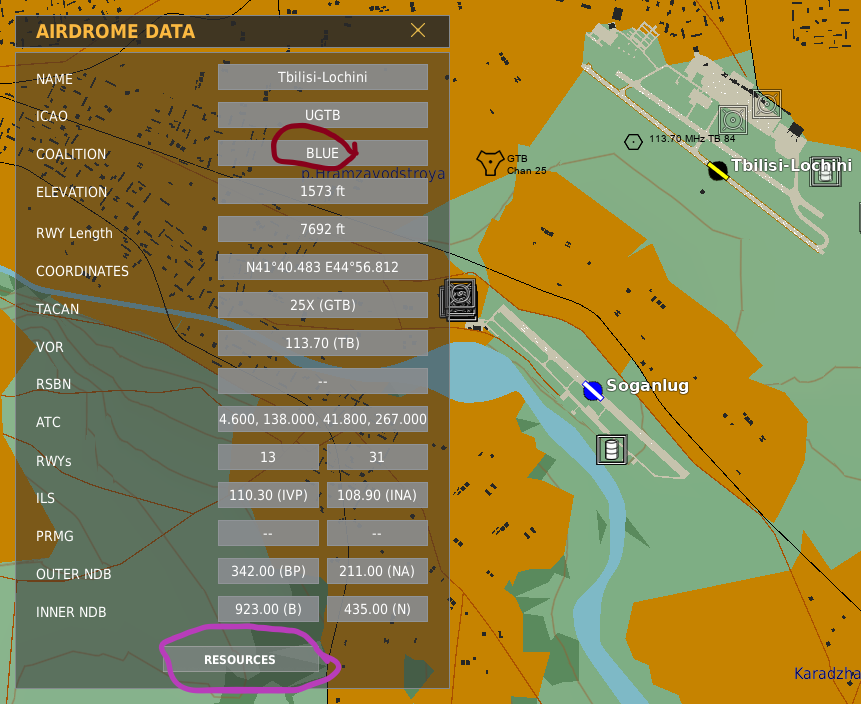Click the Tbilisi-Lochini label on the map

pyautogui.click(x=791, y=165)
